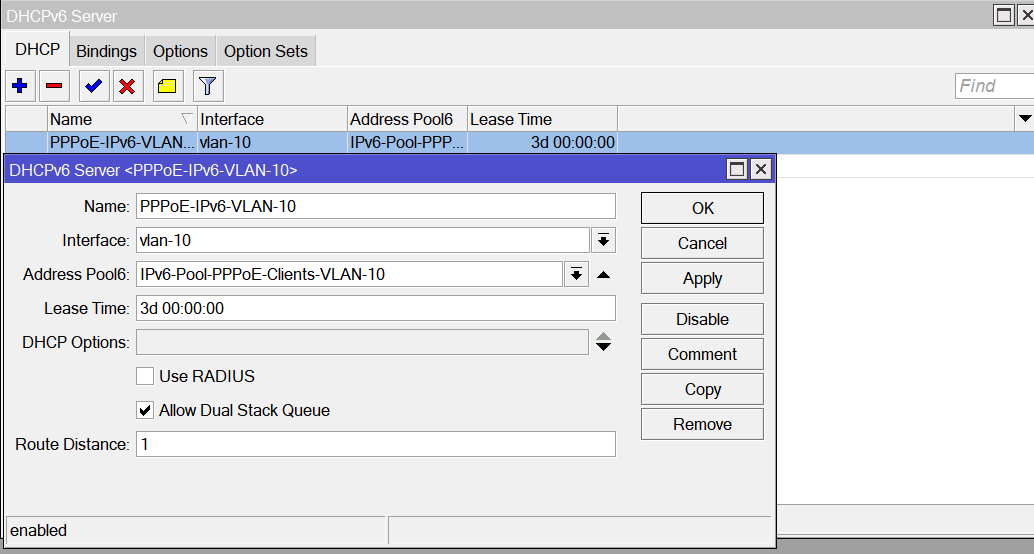This screenshot has width=1034, height=554.
Task: Open the Filter funnel icon
Action: 207,86
